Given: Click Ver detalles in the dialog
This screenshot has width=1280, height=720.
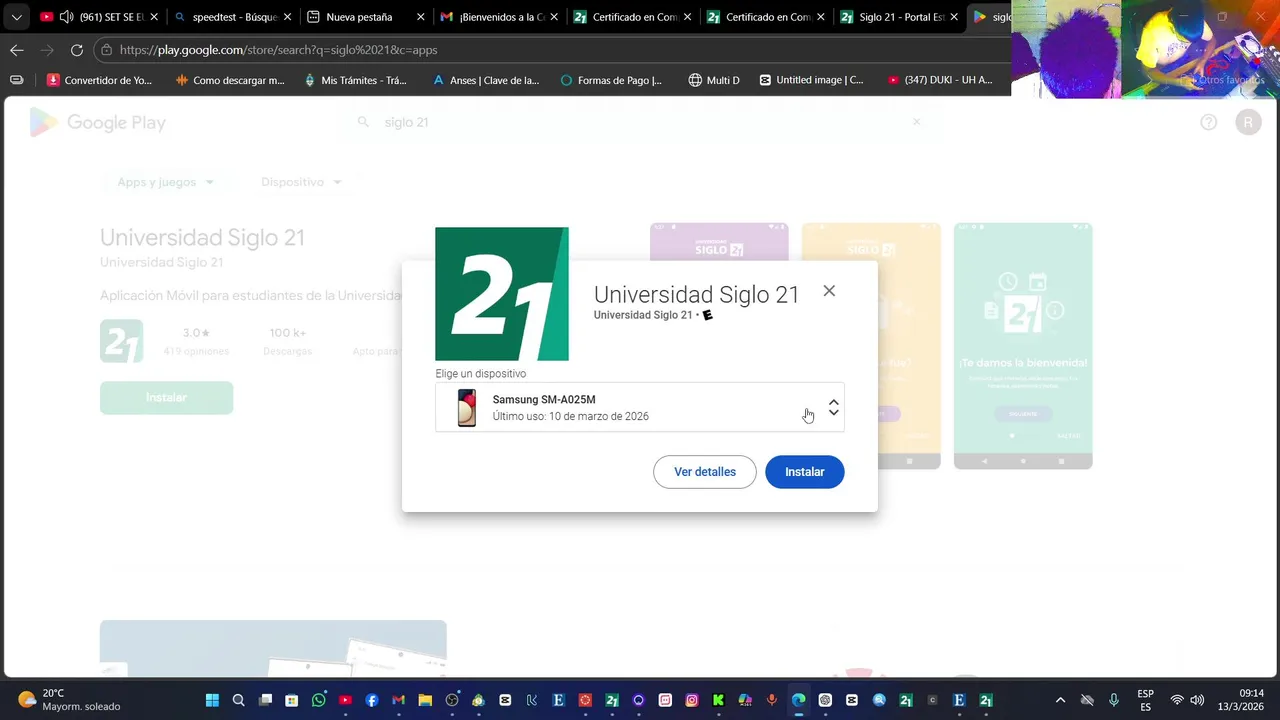Looking at the screenshot, I should click(705, 472).
